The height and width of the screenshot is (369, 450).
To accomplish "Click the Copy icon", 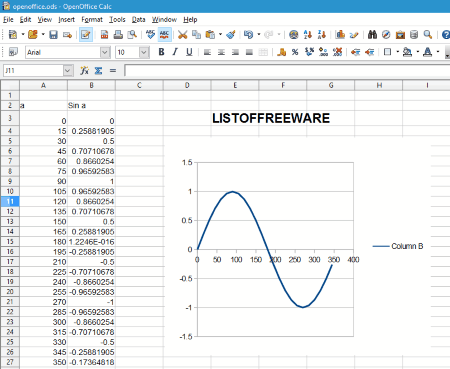I will (196, 34).
